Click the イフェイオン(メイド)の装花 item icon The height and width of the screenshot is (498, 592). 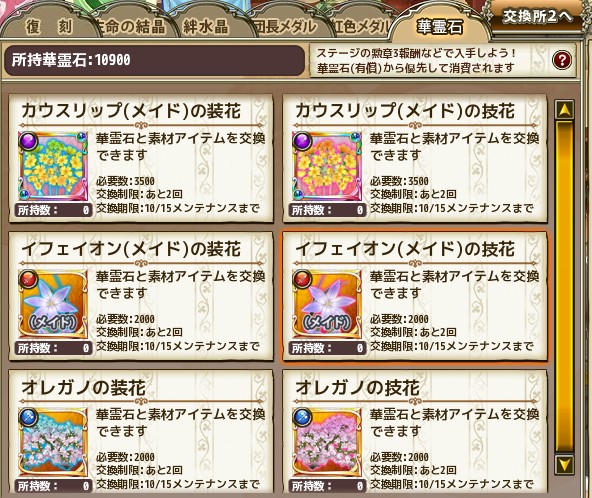[53, 304]
